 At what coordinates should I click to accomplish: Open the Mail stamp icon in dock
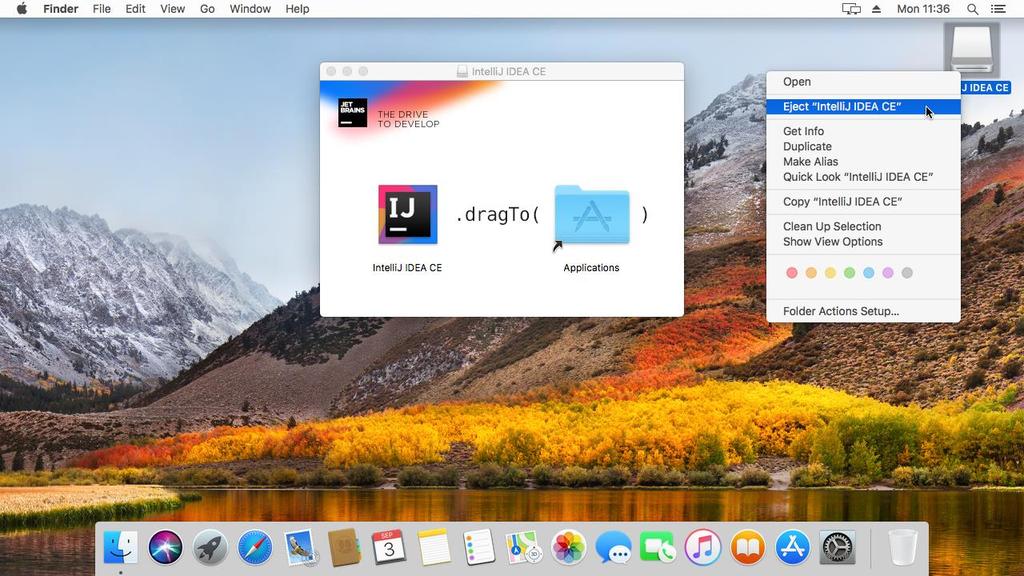pyautogui.click(x=300, y=547)
